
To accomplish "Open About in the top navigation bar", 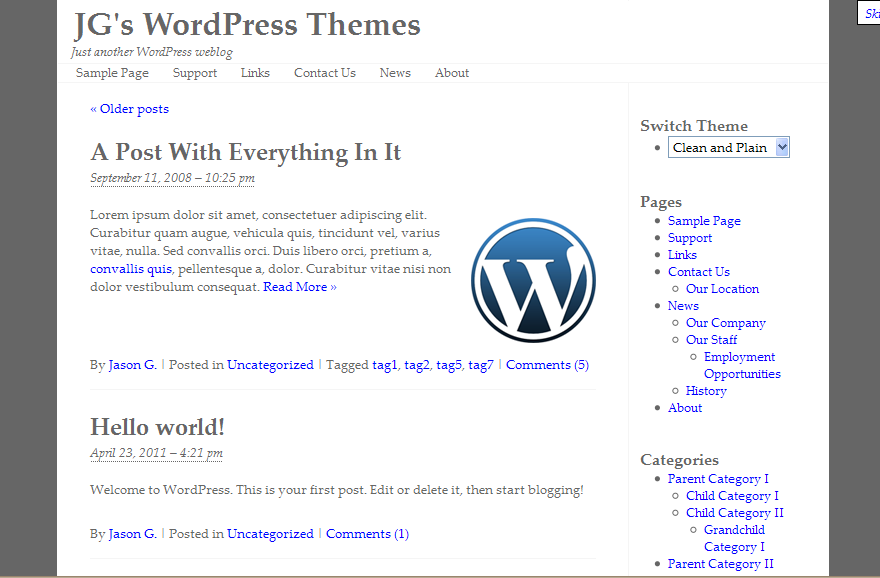I will [452, 73].
